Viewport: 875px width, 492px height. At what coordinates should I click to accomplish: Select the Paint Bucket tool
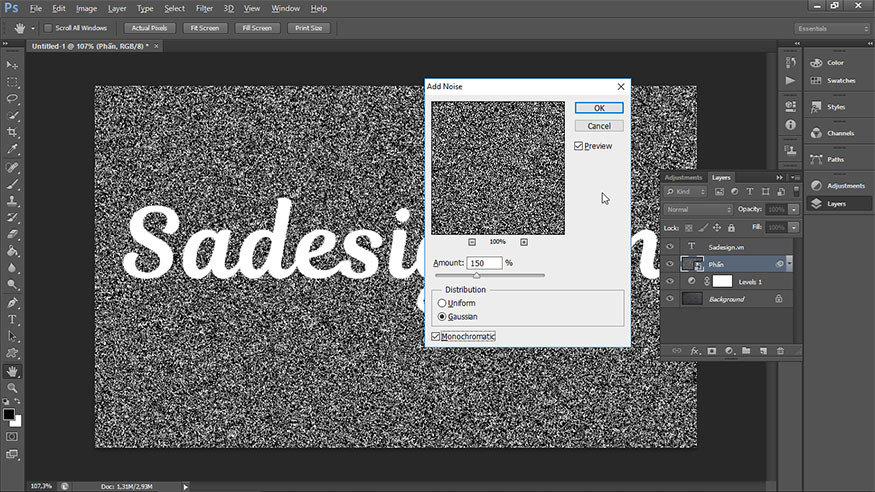tap(12, 251)
